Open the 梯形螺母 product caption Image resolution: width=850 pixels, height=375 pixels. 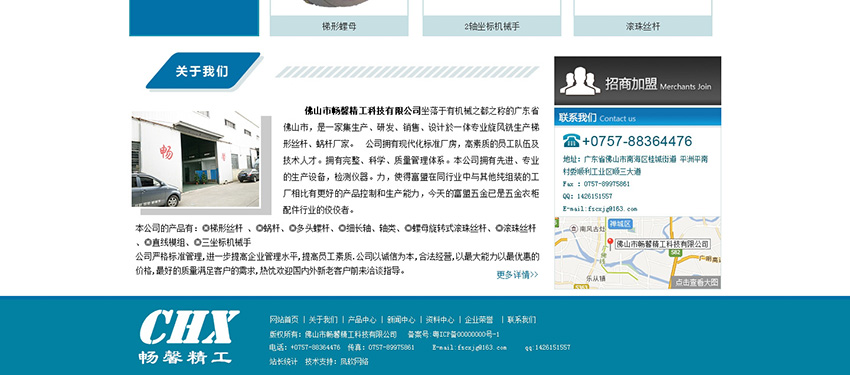tap(339, 26)
